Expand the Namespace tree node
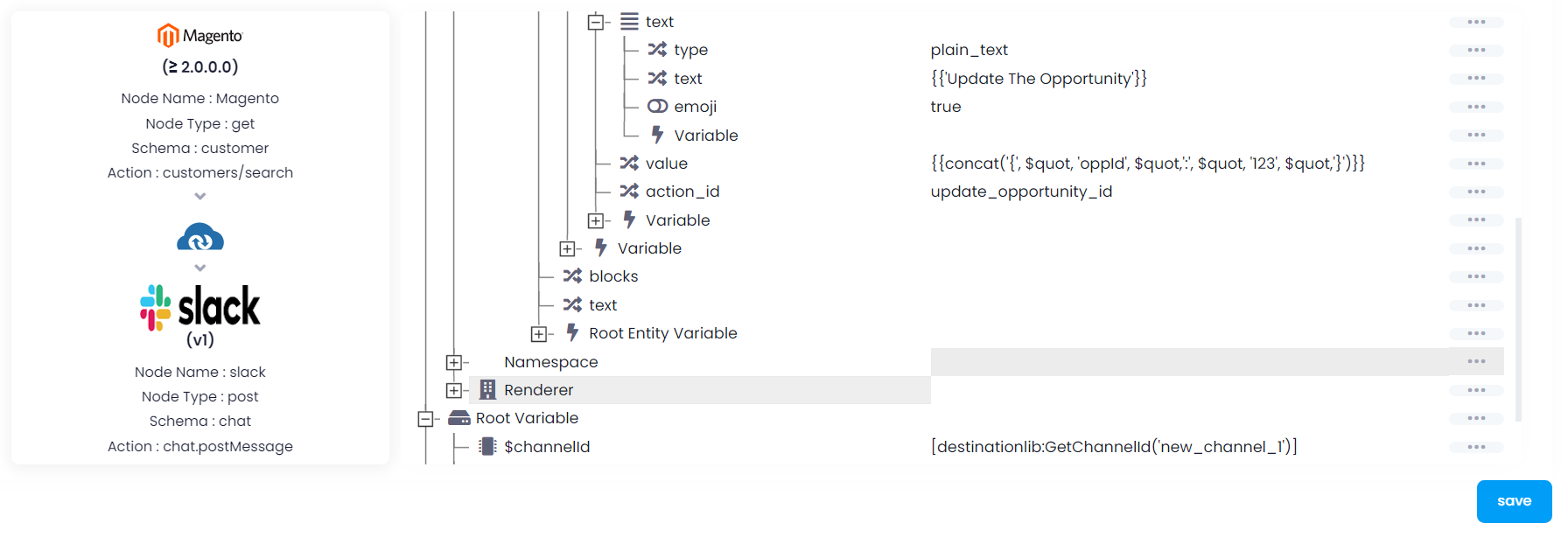Image resolution: width=1568 pixels, height=537 pixels. tap(454, 361)
